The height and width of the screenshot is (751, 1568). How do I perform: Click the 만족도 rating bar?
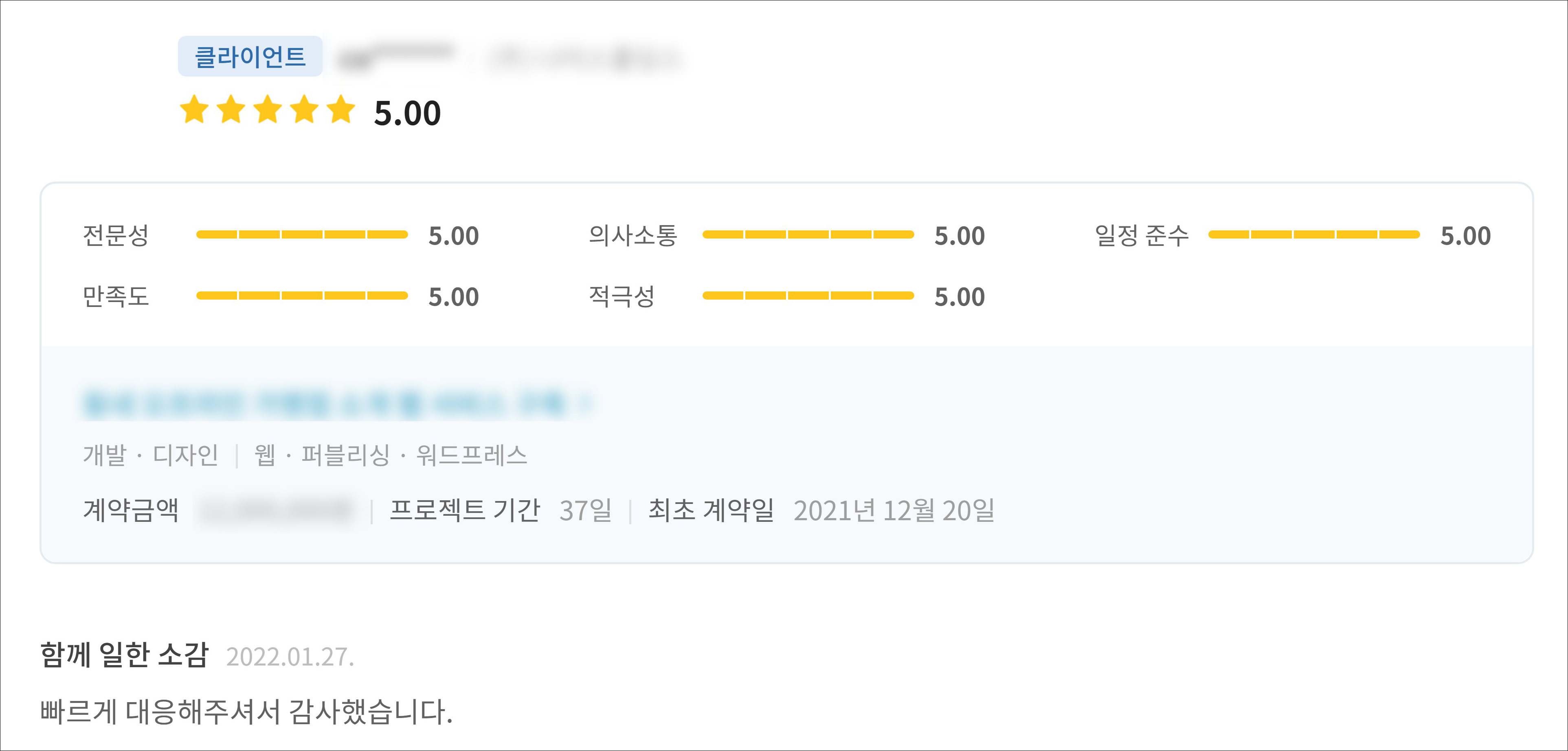(302, 296)
